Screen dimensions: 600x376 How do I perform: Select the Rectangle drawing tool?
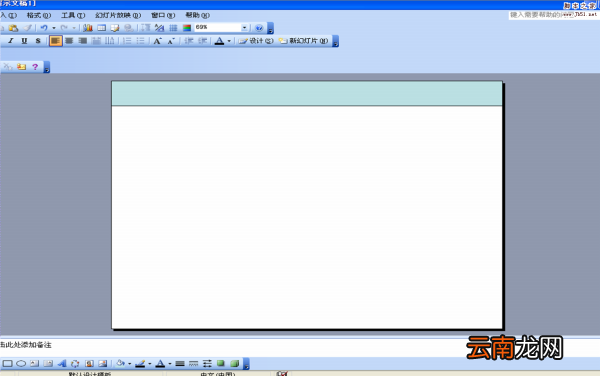8,363
